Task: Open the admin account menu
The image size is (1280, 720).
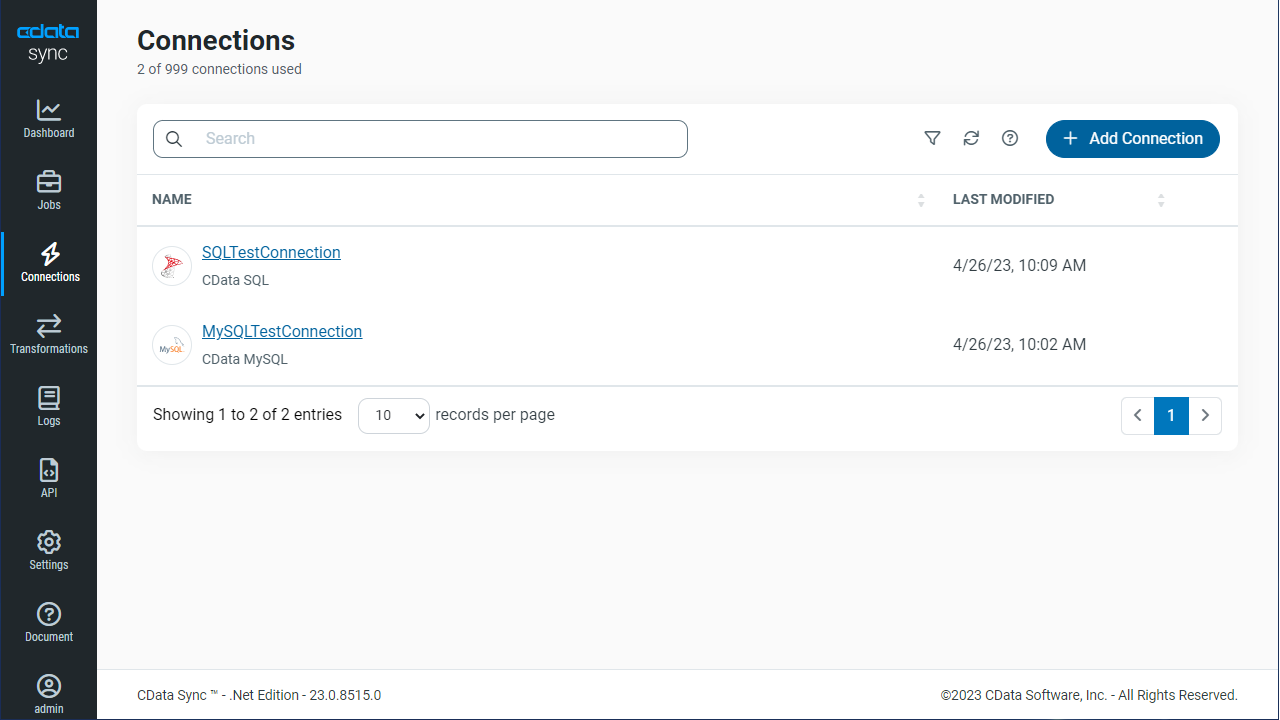Action: (x=48, y=692)
